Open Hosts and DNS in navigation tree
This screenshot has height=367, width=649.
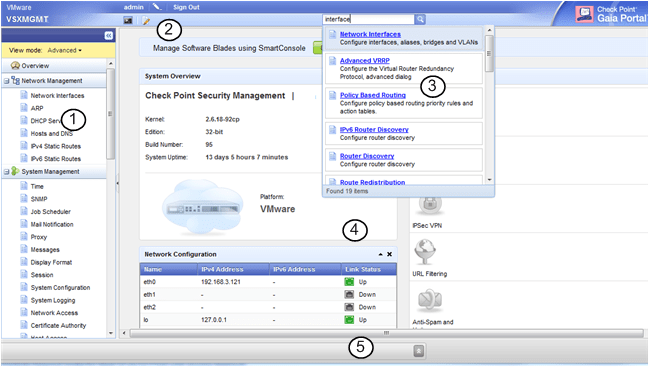point(51,133)
